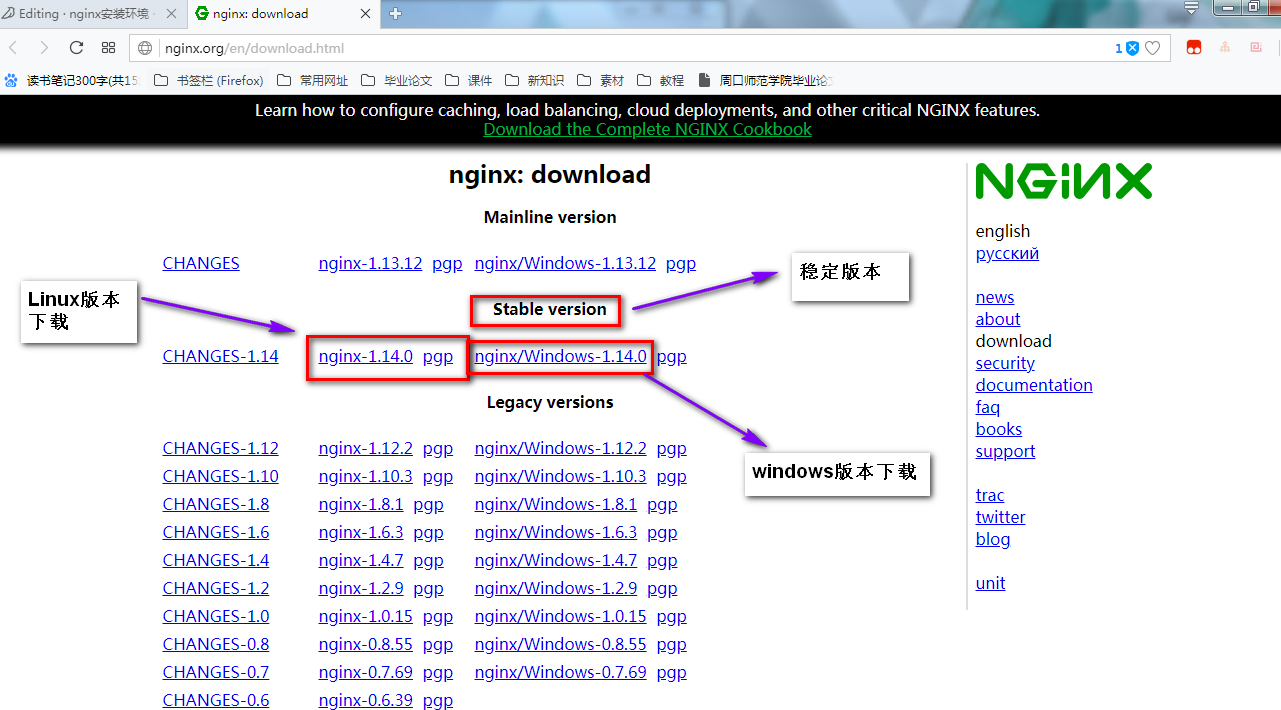Open a new tab with the plus button
This screenshot has height=710, width=1281.
396,13
